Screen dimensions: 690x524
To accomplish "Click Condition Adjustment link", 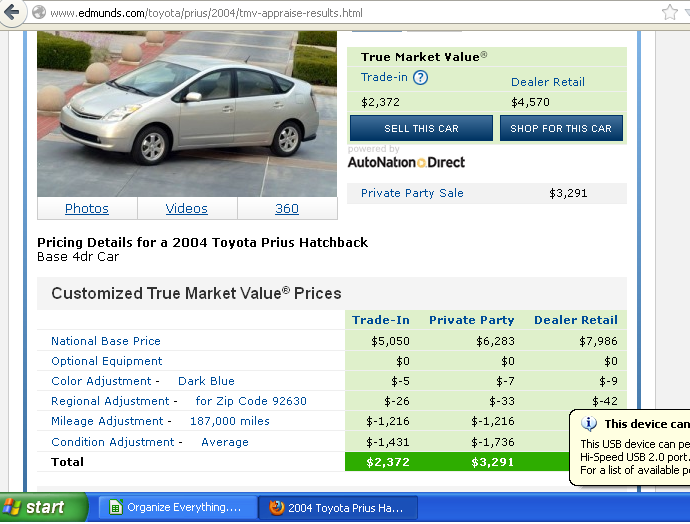I will 113,442.
